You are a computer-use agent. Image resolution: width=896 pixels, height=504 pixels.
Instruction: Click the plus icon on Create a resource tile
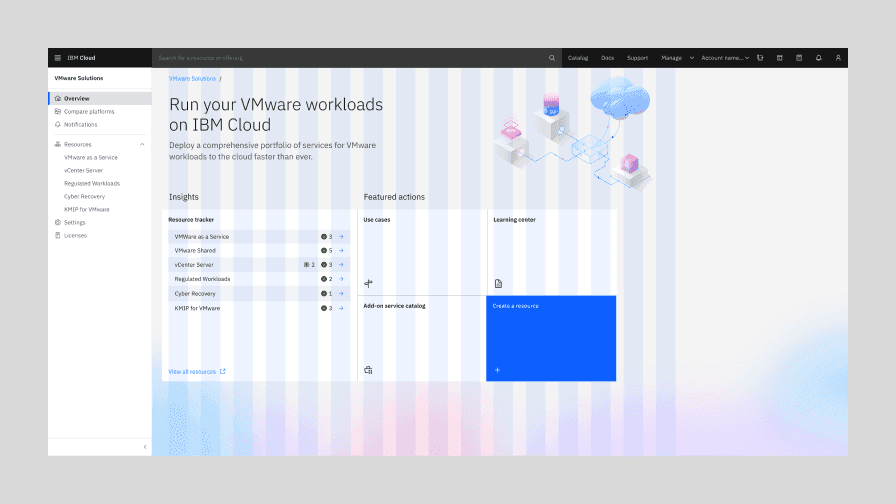click(497, 370)
